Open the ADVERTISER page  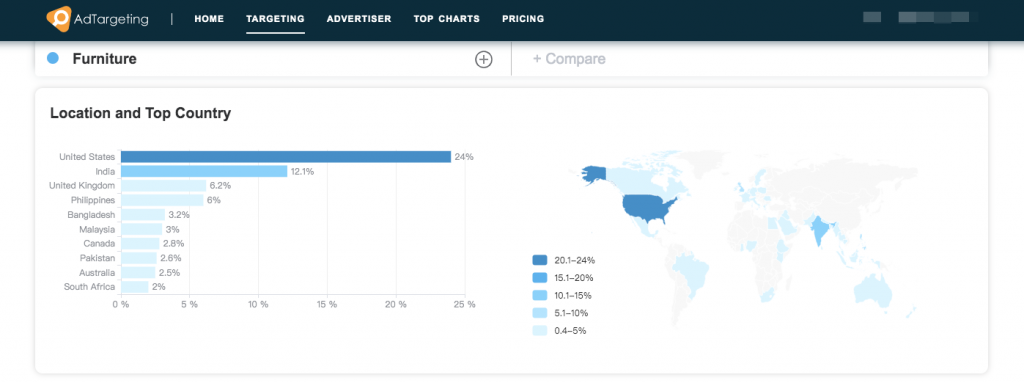[x=359, y=19]
